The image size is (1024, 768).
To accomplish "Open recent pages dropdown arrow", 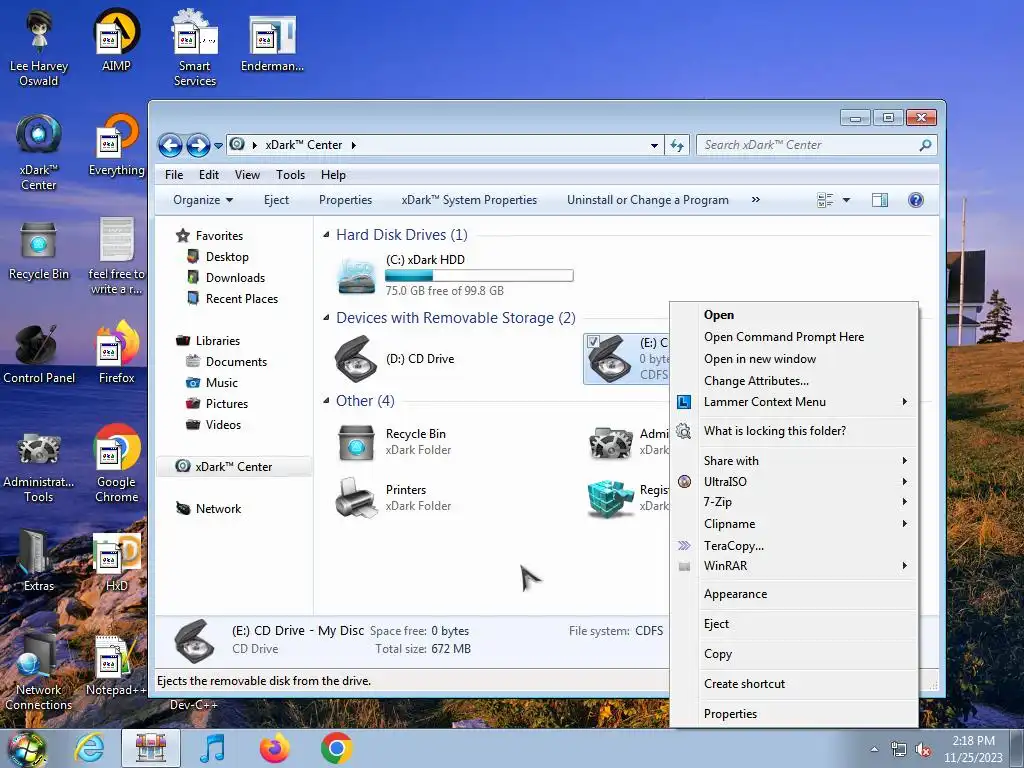I will pyautogui.click(x=218, y=146).
